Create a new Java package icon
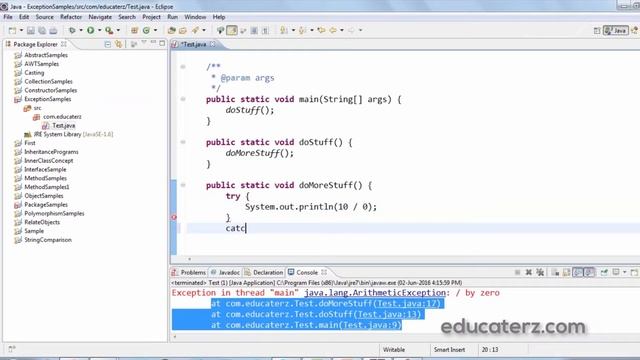Image resolution: width=640 pixels, height=360 pixels. (x=134, y=30)
